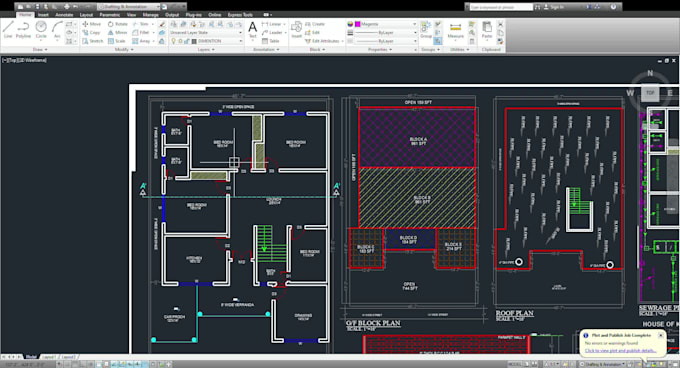This screenshot has width=680, height=368.
Task: Activate the Measure utility
Action: pos(455,30)
